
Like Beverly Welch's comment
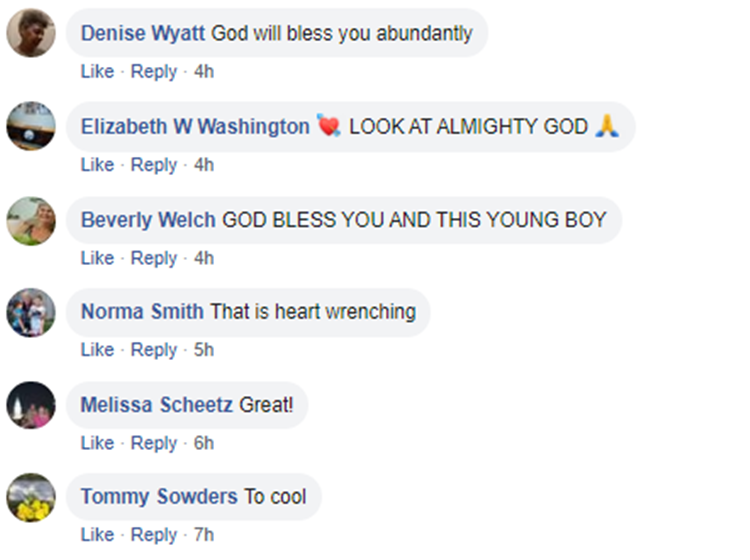[x=97, y=258]
